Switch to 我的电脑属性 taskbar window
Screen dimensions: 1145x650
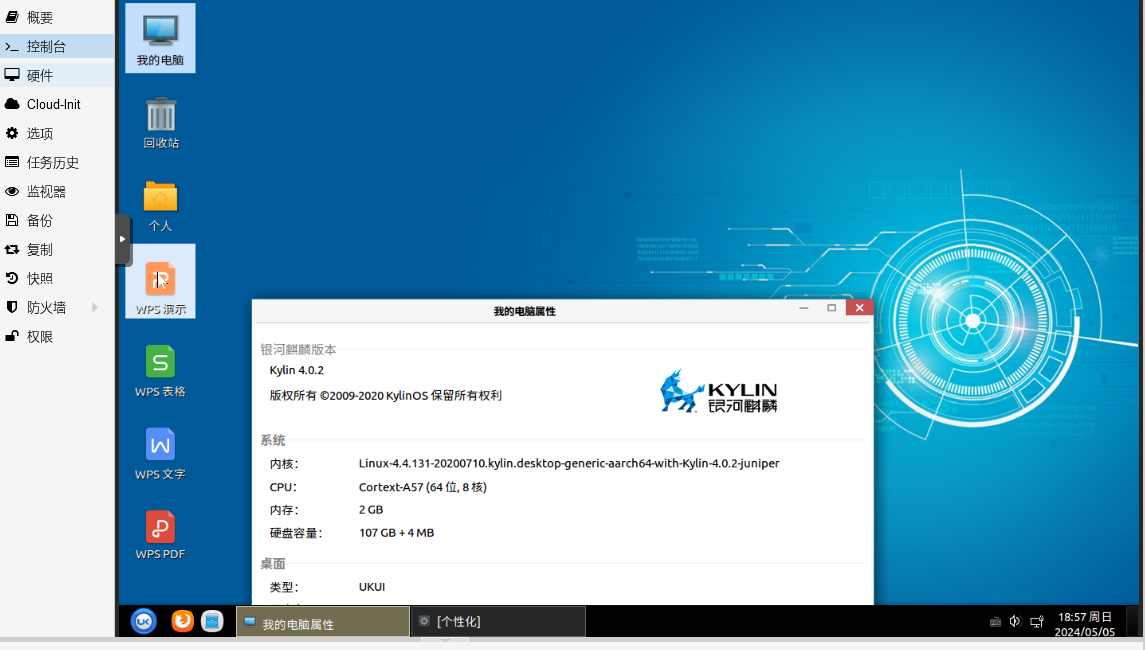[323, 622]
